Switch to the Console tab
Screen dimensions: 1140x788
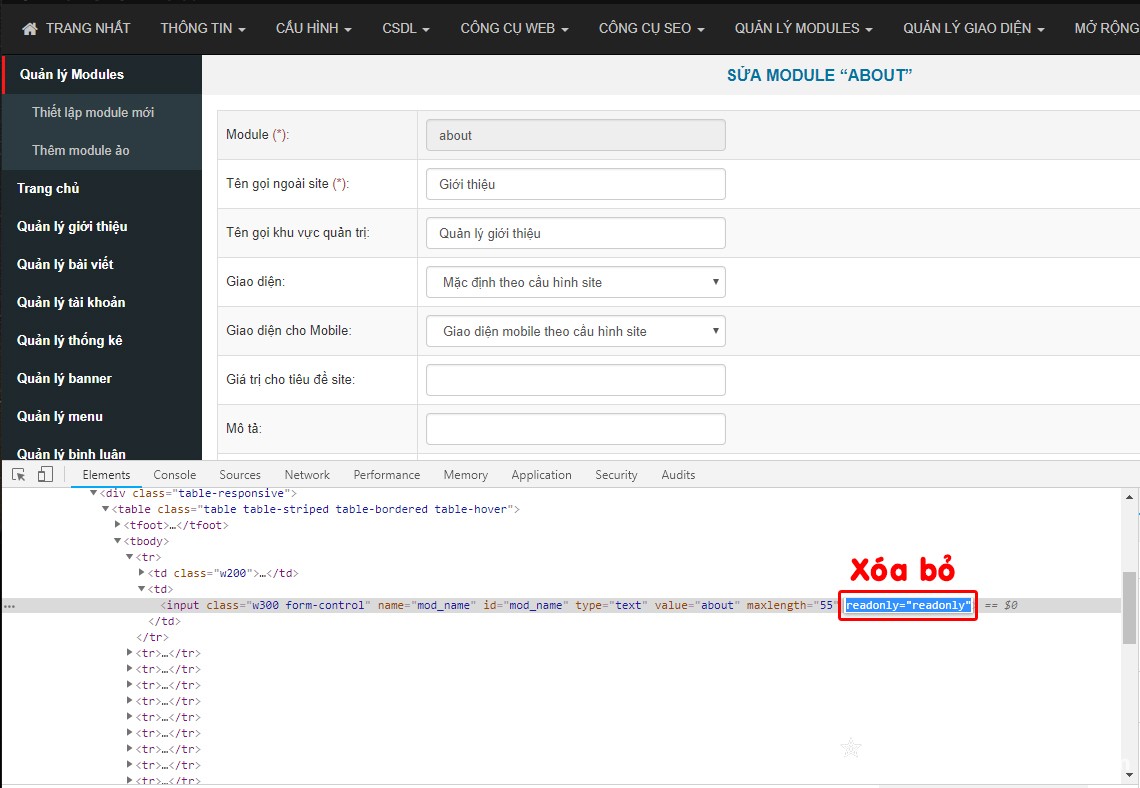coord(174,475)
